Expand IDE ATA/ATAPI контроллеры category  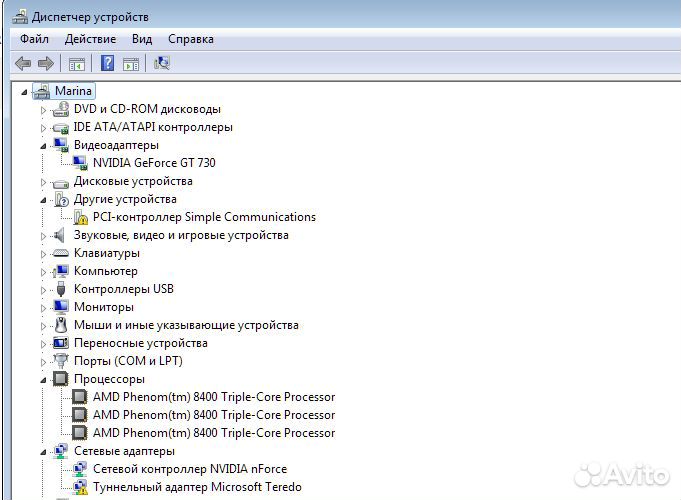(x=43, y=128)
